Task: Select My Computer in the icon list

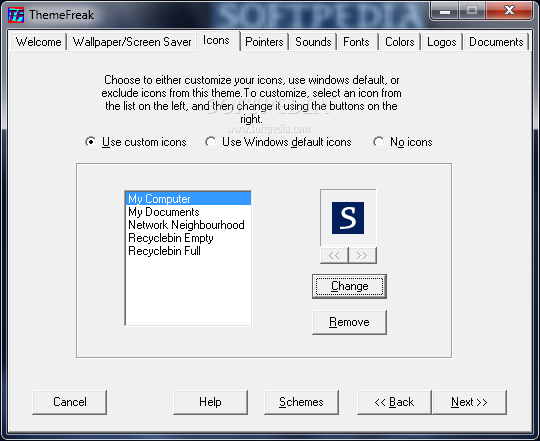Action: point(188,199)
